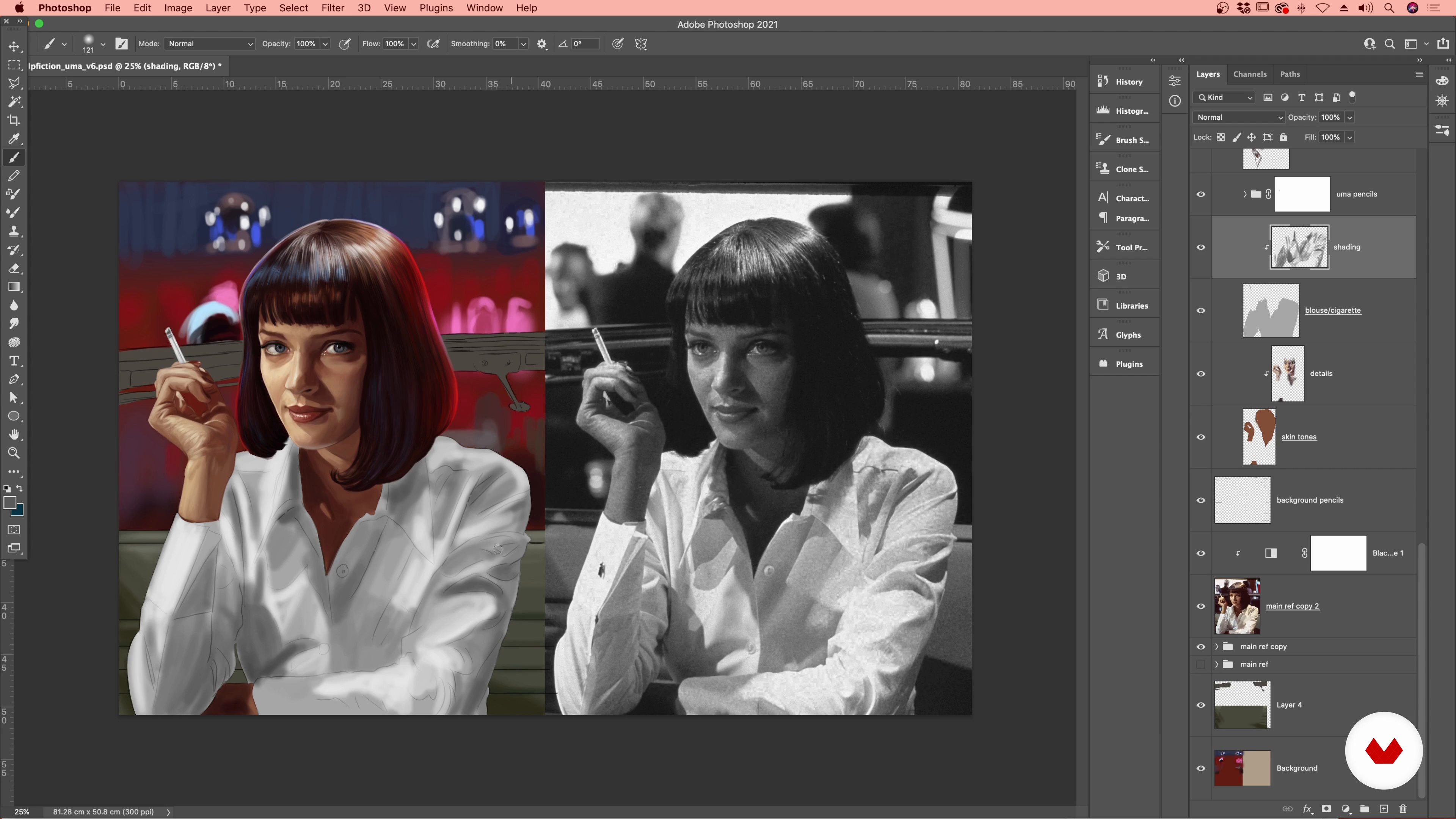This screenshot has height=819, width=1456.
Task: Select the Eyedropper tool
Action: [x=14, y=138]
